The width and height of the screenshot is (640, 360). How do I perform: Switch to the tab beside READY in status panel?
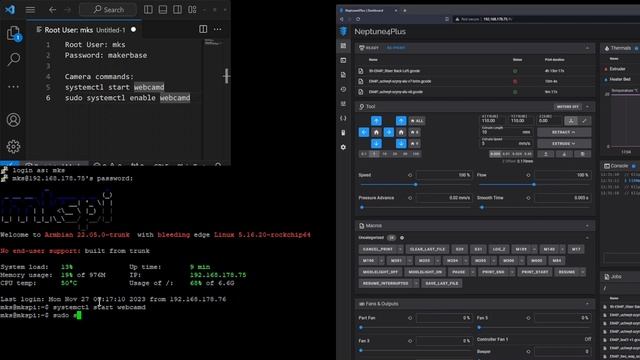(396, 48)
